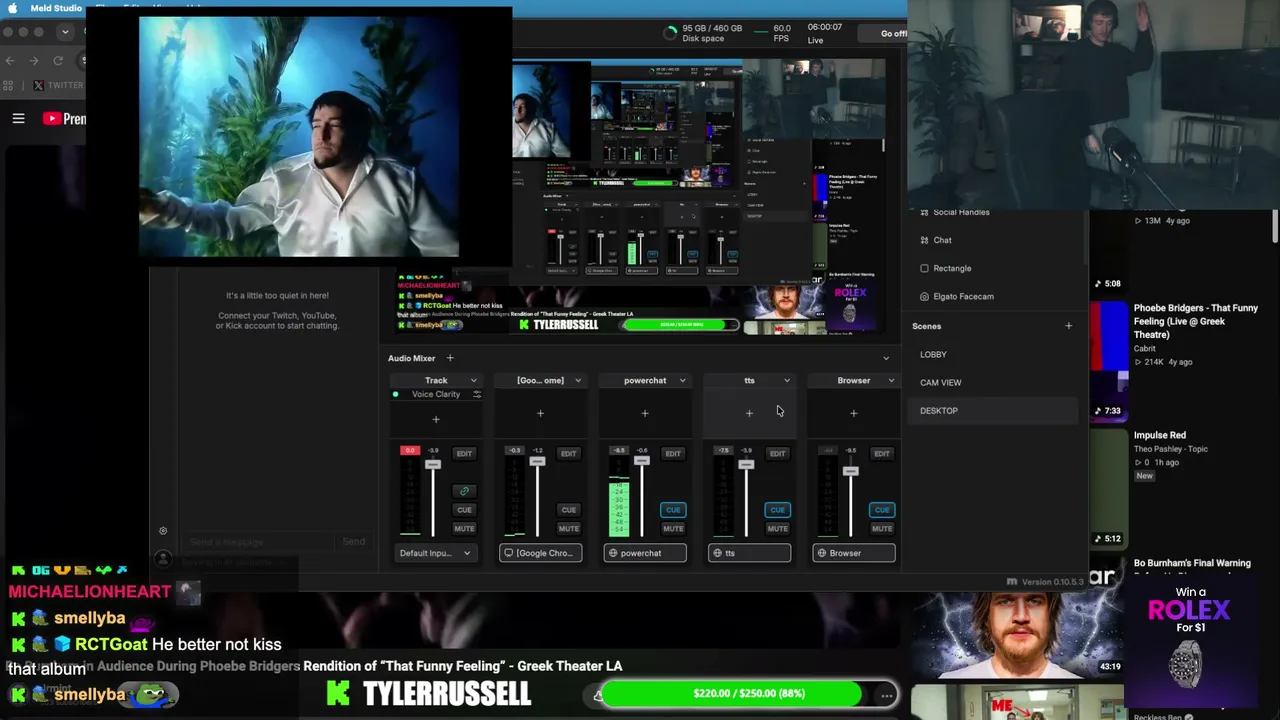Open the Meld Studio menu
1280x720 pixels.
[56, 8]
